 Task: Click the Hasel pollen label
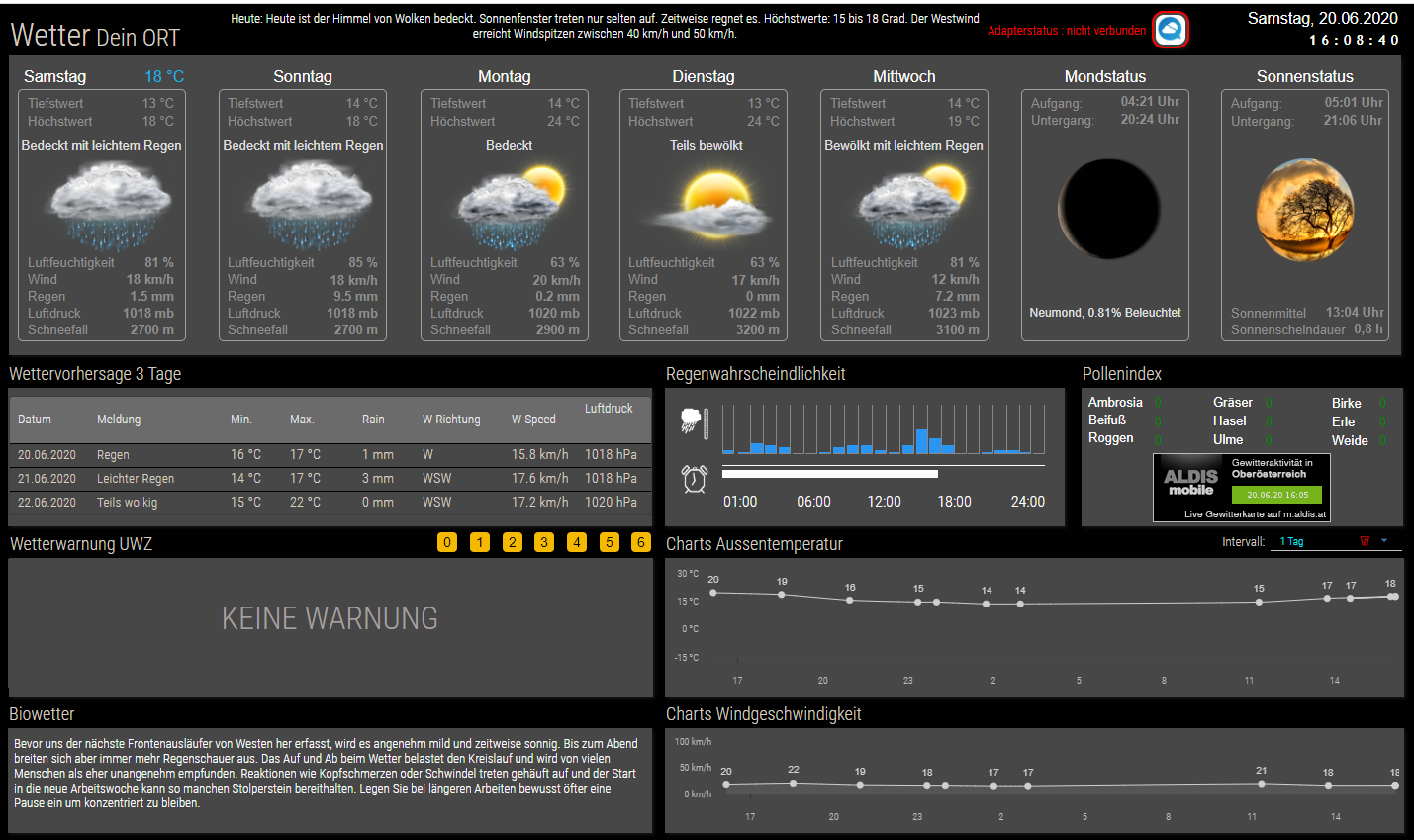point(1229,420)
